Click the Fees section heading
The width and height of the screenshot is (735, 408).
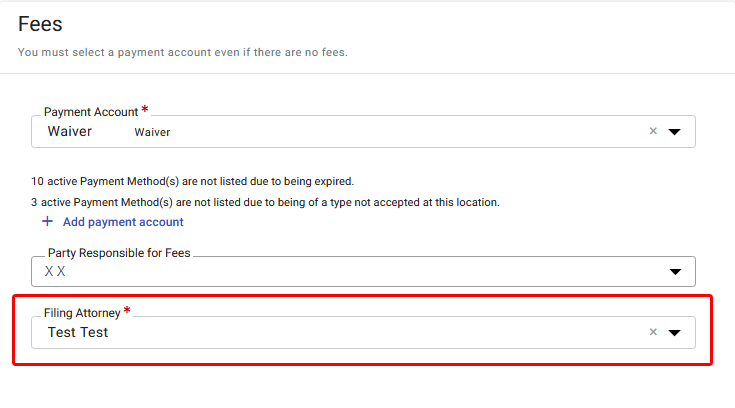[40, 24]
